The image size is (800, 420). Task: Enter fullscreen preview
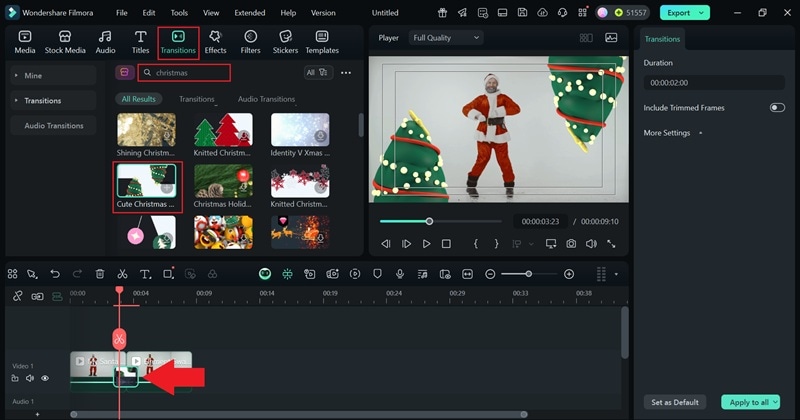coord(611,244)
